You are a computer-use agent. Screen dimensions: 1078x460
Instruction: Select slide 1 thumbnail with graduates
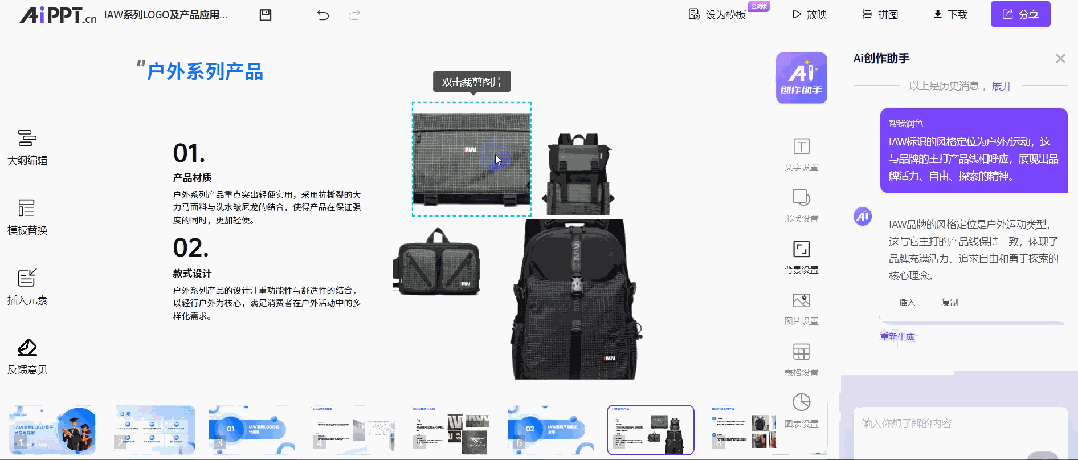click(x=52, y=429)
